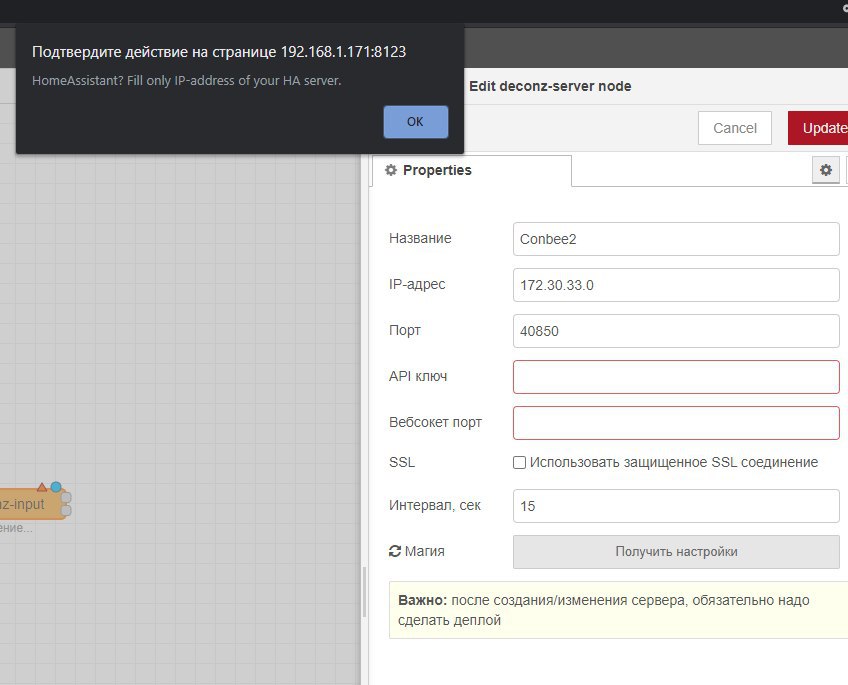Open the Properties tab
Screen dimensions: 848x685
click(471, 170)
